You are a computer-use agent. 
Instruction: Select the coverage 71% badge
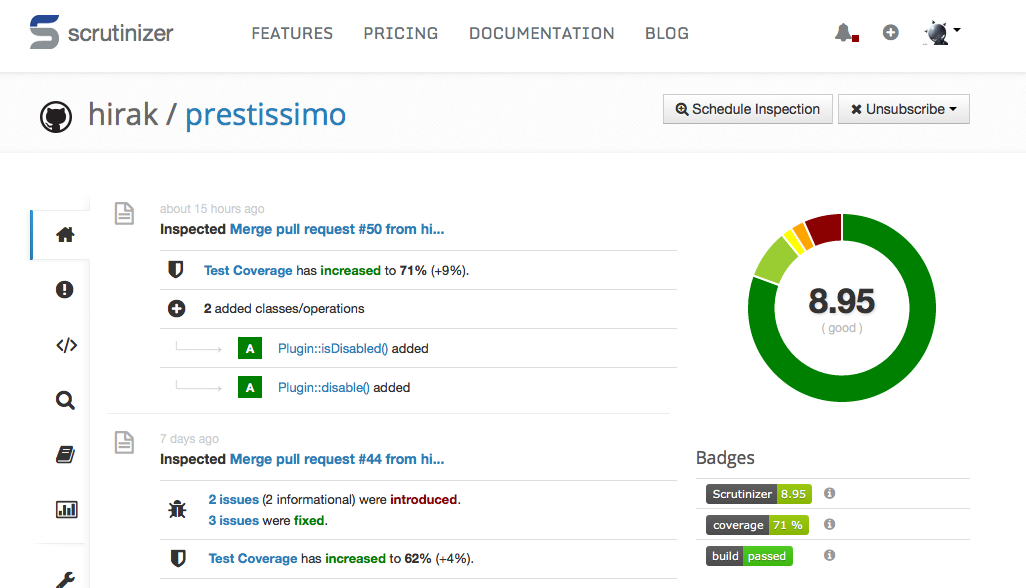tap(757, 524)
